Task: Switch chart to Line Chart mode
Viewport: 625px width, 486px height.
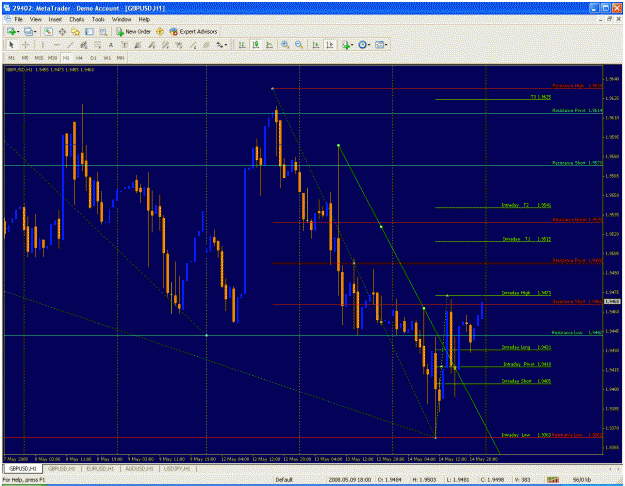Action: click(x=269, y=45)
